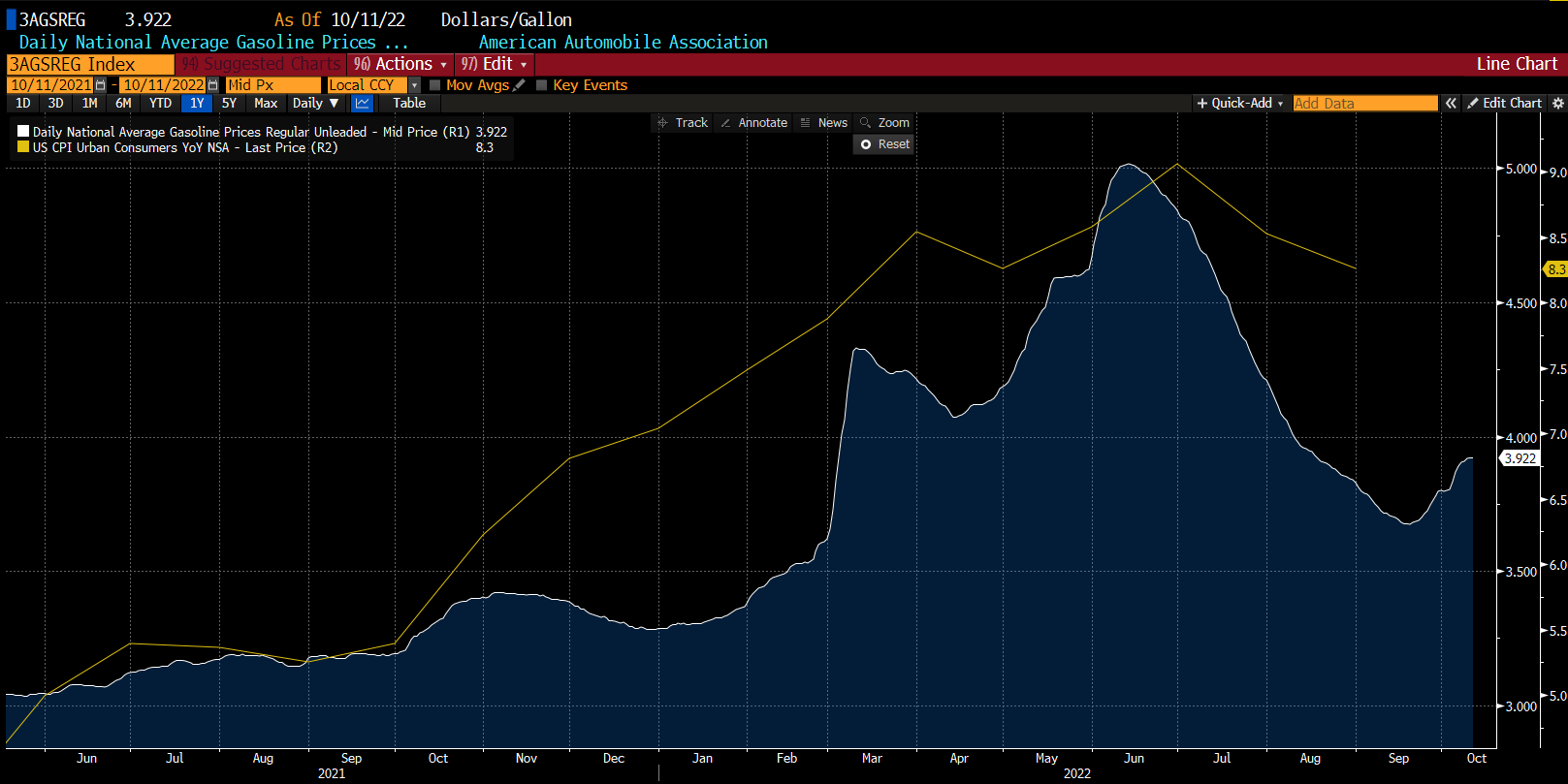
Task: Activate the Zoom magnifier tool
Action: (x=884, y=123)
